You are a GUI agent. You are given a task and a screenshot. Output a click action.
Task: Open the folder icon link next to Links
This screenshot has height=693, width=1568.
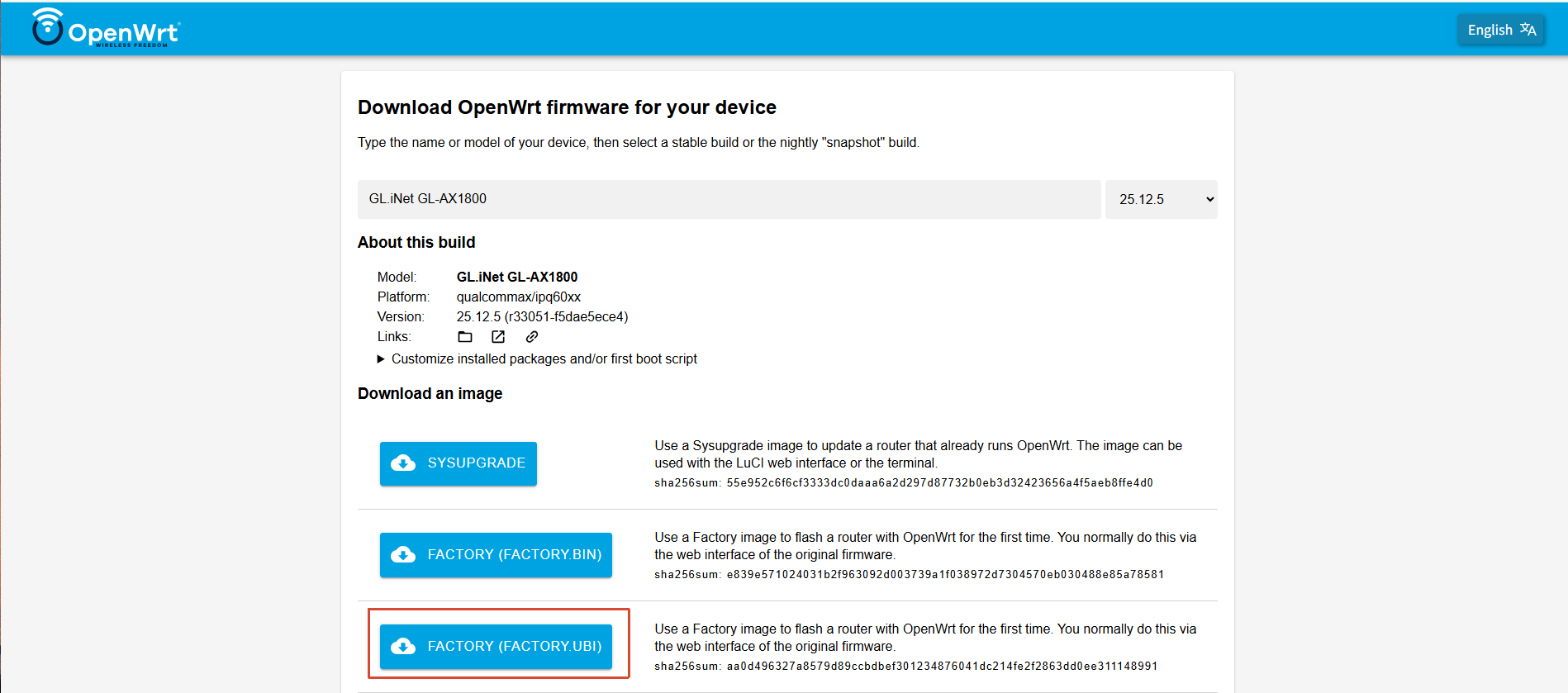[465, 337]
